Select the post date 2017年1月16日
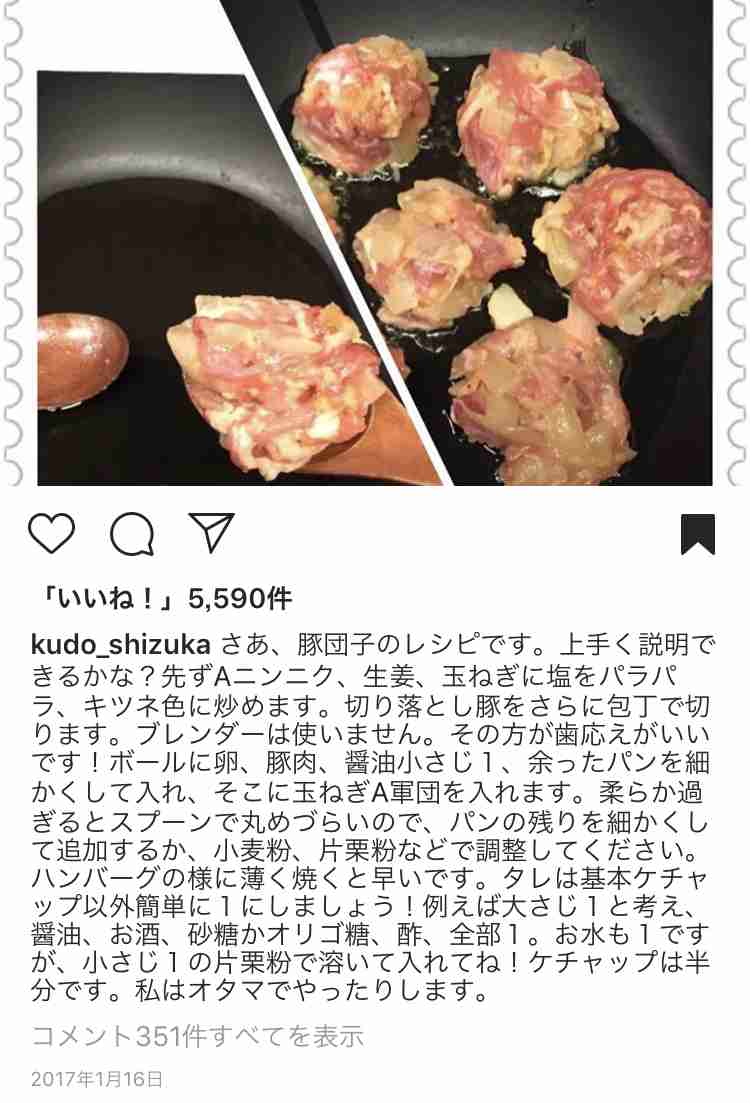Screen dimensions: 750x1103 97,1078
